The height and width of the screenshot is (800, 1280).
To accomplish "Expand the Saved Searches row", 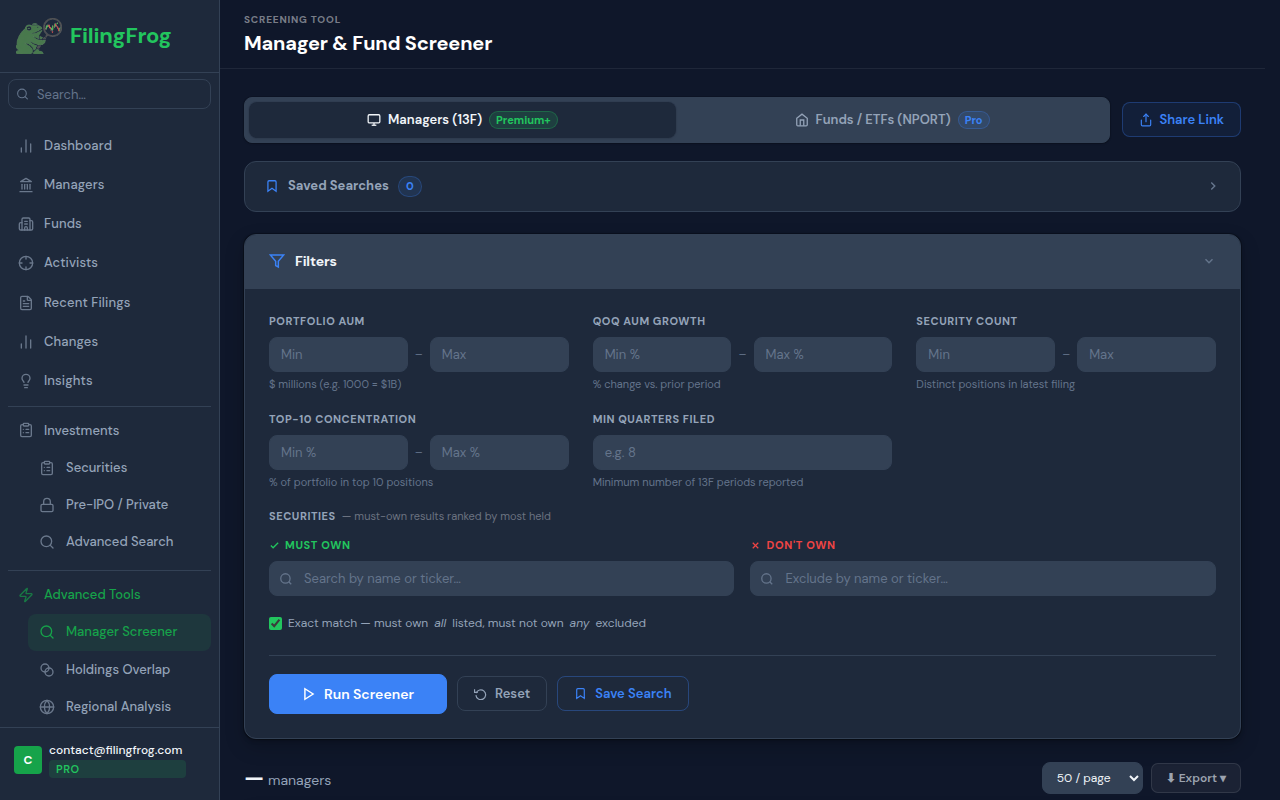I will click(1212, 186).
